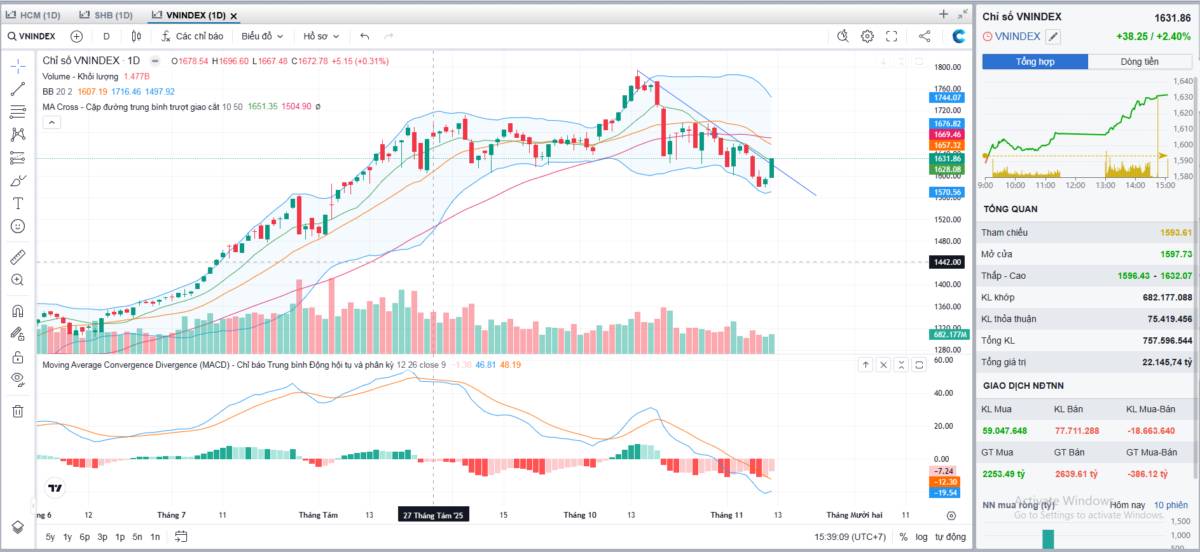Click the redo arrow in toolbar
The width and height of the screenshot is (1200, 552).
point(389,36)
